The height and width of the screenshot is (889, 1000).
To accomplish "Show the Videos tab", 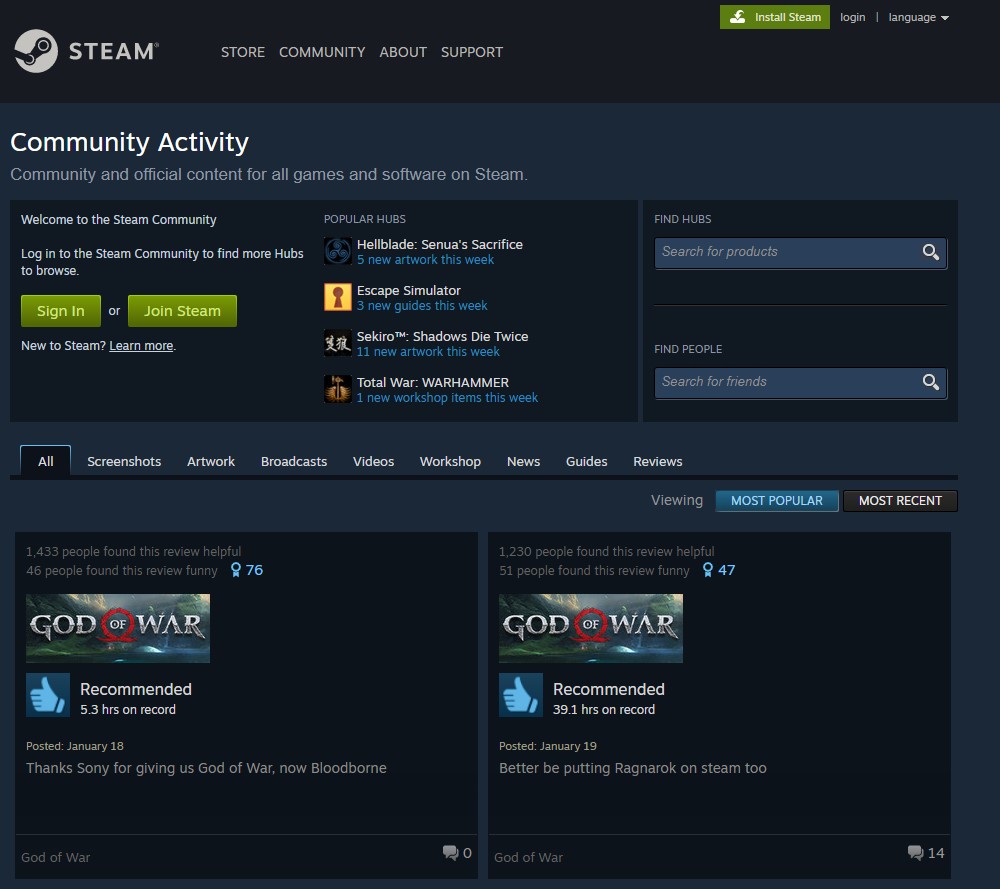I will click(x=374, y=461).
